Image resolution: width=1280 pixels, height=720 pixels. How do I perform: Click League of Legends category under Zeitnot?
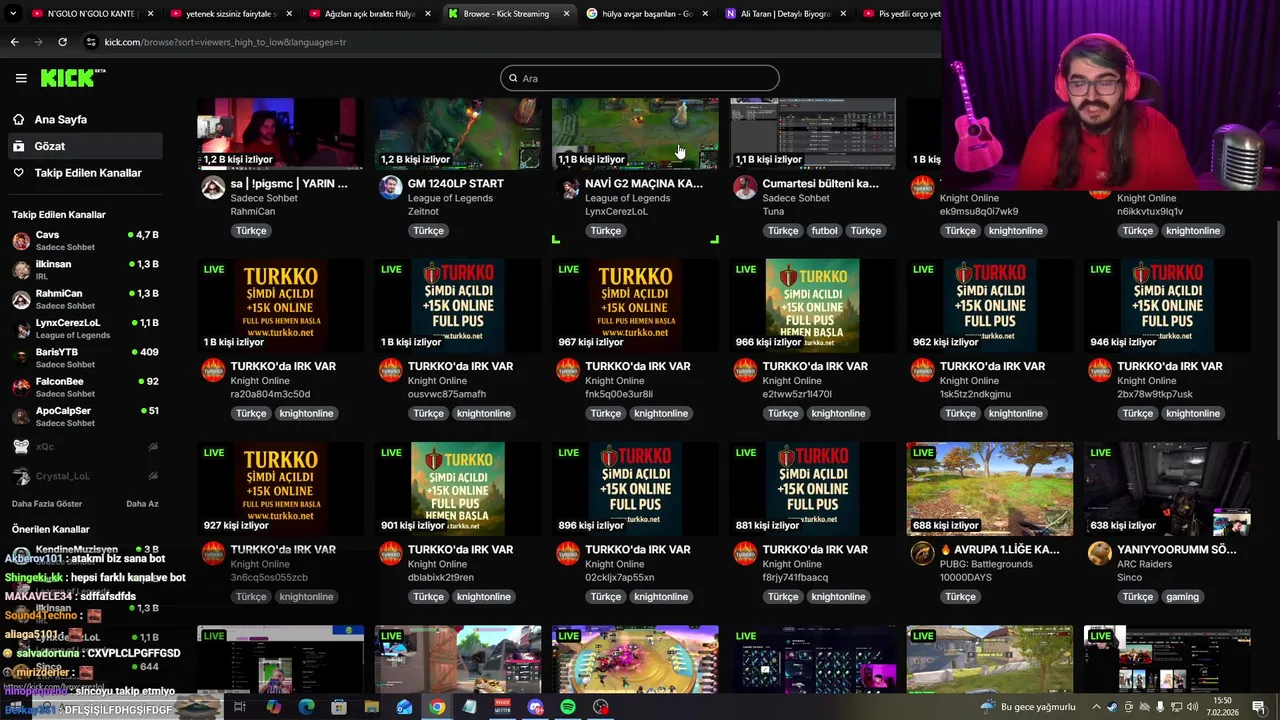(x=450, y=198)
